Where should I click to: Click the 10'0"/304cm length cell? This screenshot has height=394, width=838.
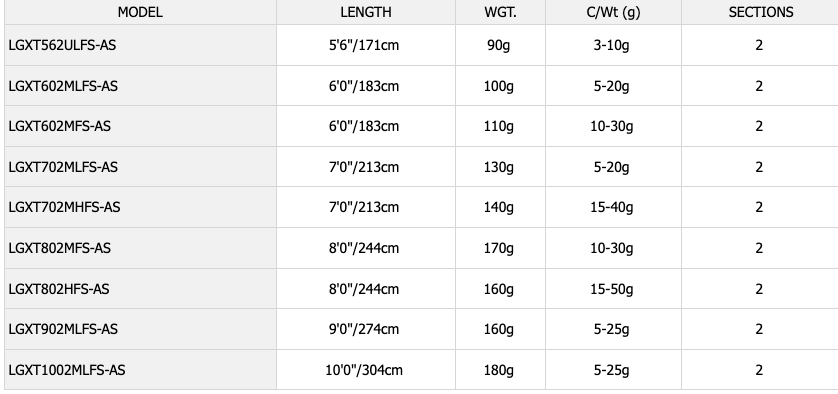point(366,370)
